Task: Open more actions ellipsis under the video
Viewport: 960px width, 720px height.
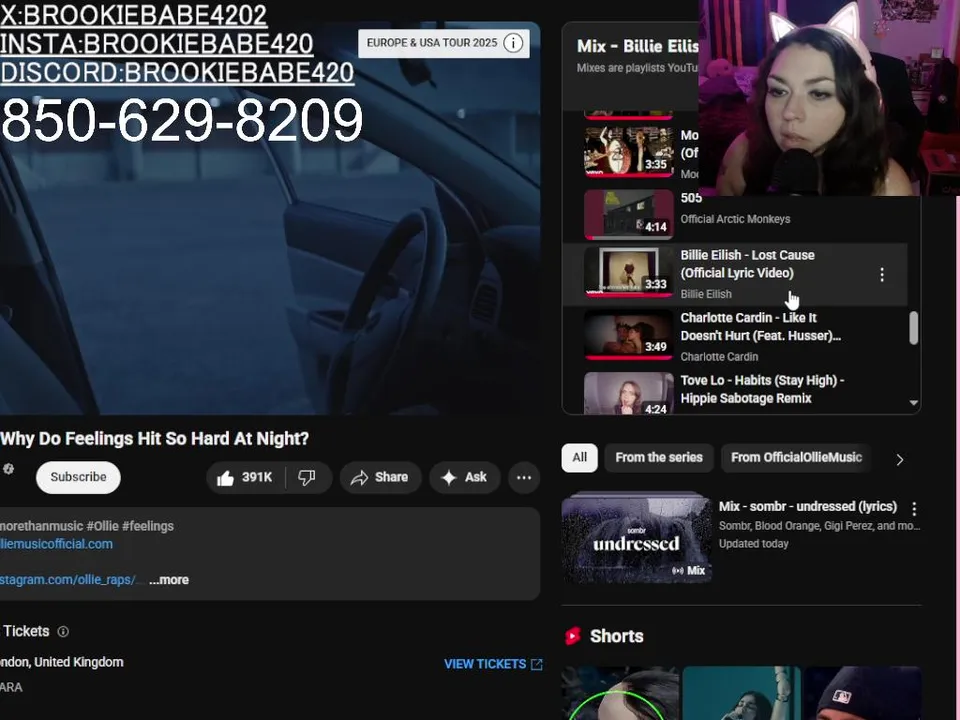Action: [x=524, y=478]
